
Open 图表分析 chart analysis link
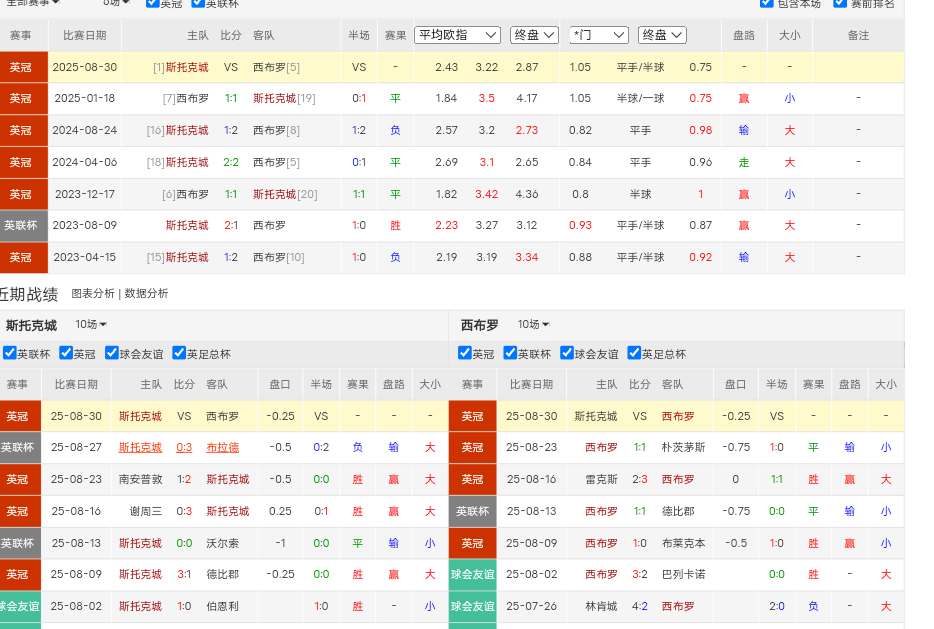(x=93, y=293)
